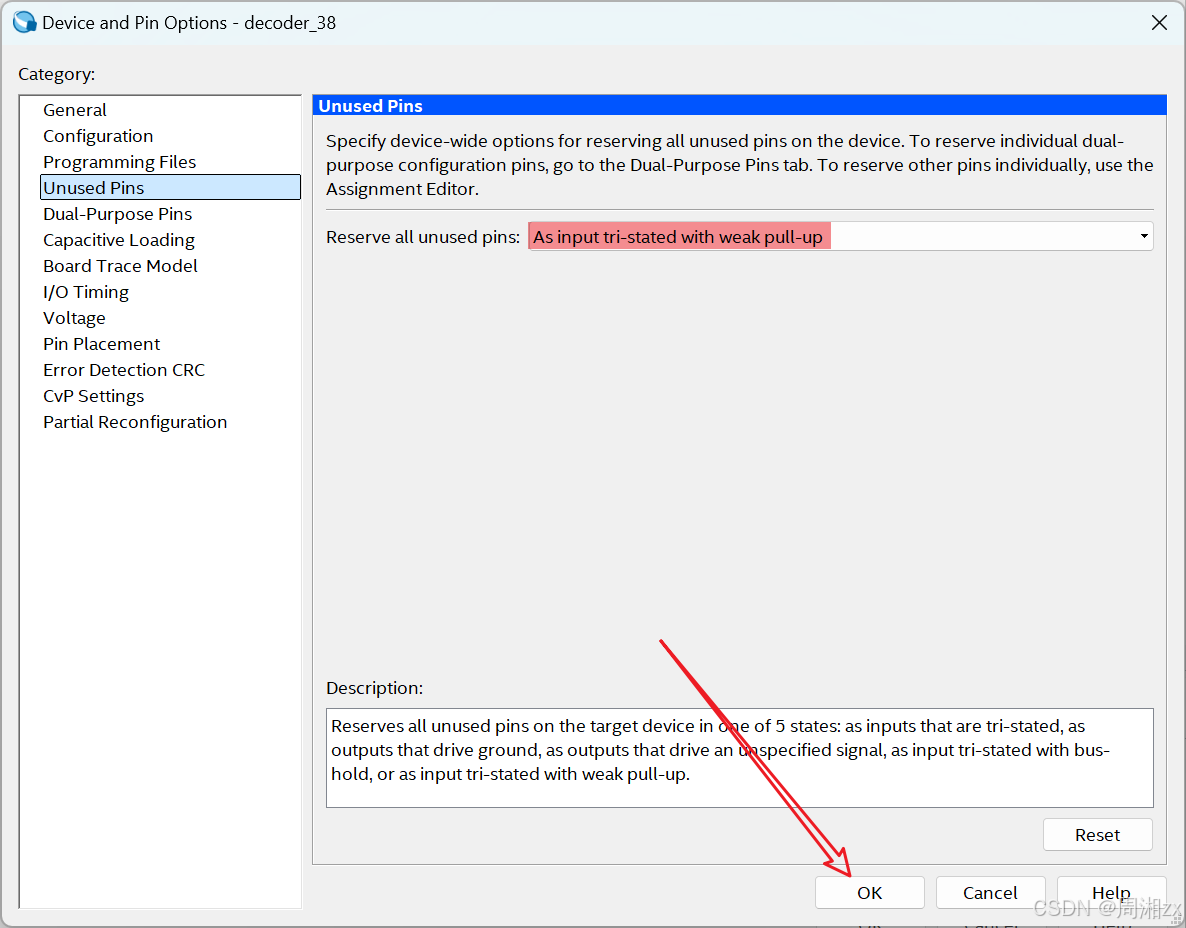Viewport: 1186px width, 928px height.
Task: Confirm settings with the OK button
Action: [x=870, y=892]
